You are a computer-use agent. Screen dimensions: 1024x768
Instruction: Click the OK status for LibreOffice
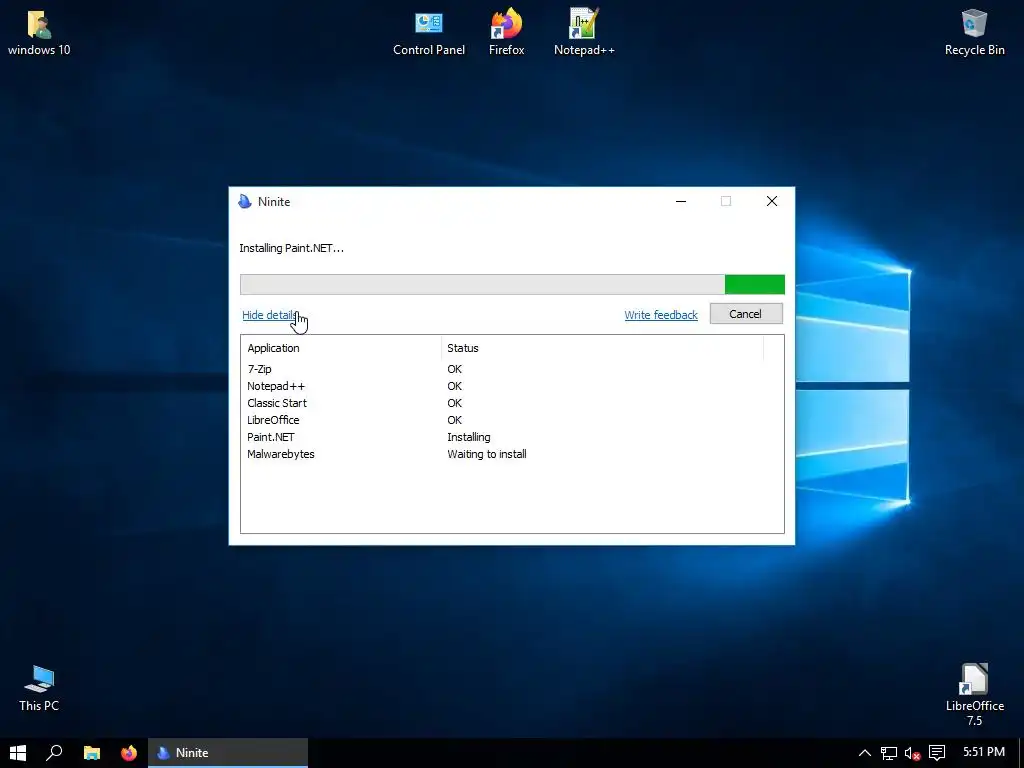[455, 420]
